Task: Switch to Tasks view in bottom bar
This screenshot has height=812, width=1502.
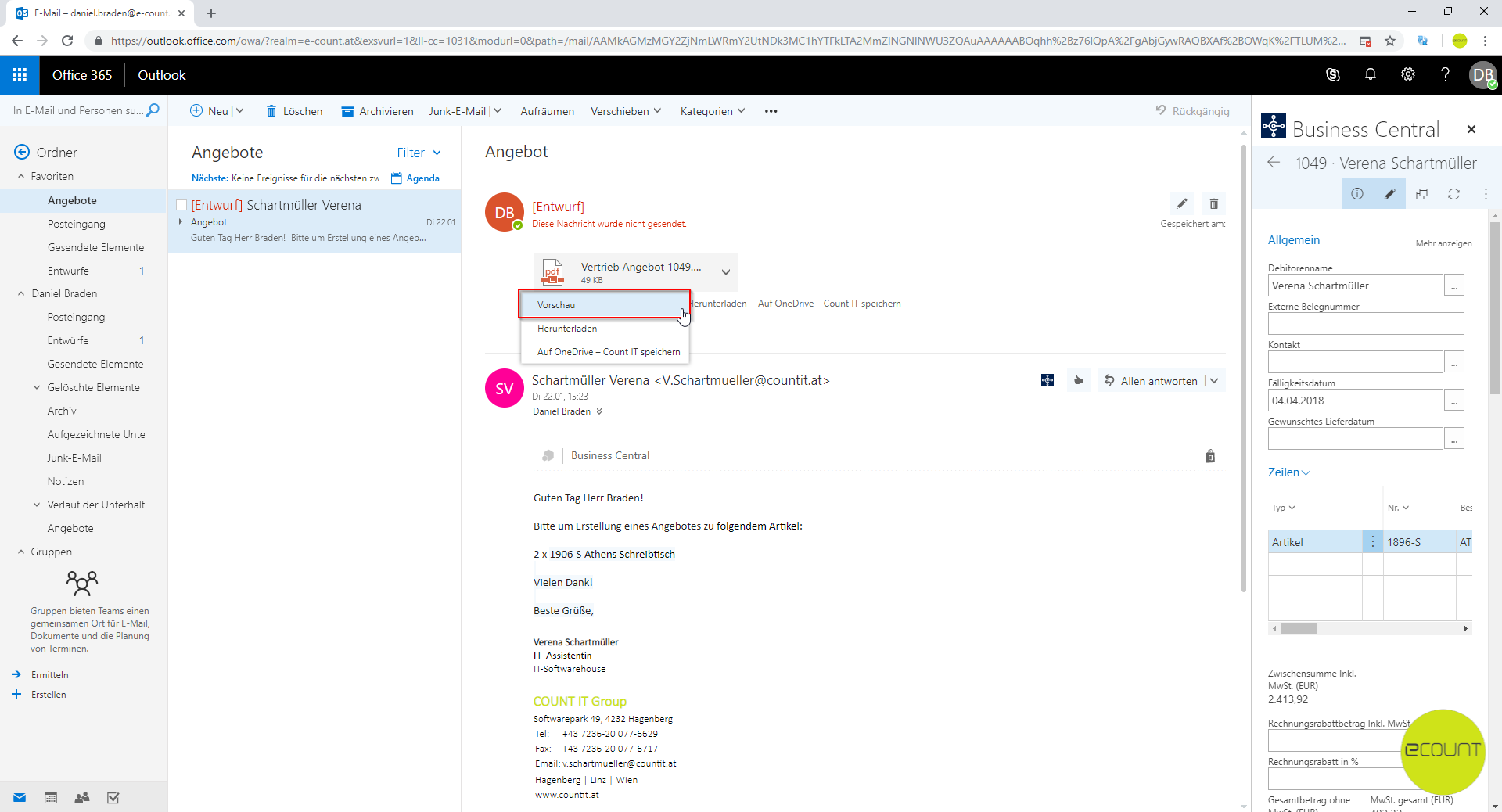Action: [113, 798]
